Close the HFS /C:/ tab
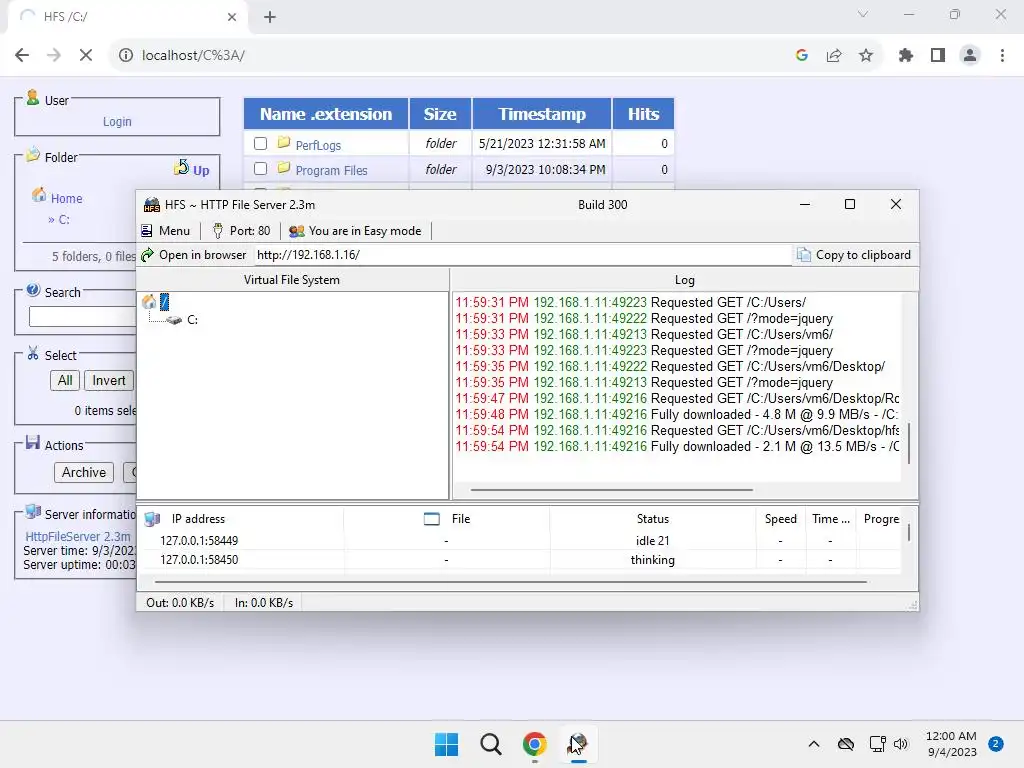This screenshot has height=768, width=1024. (x=232, y=17)
